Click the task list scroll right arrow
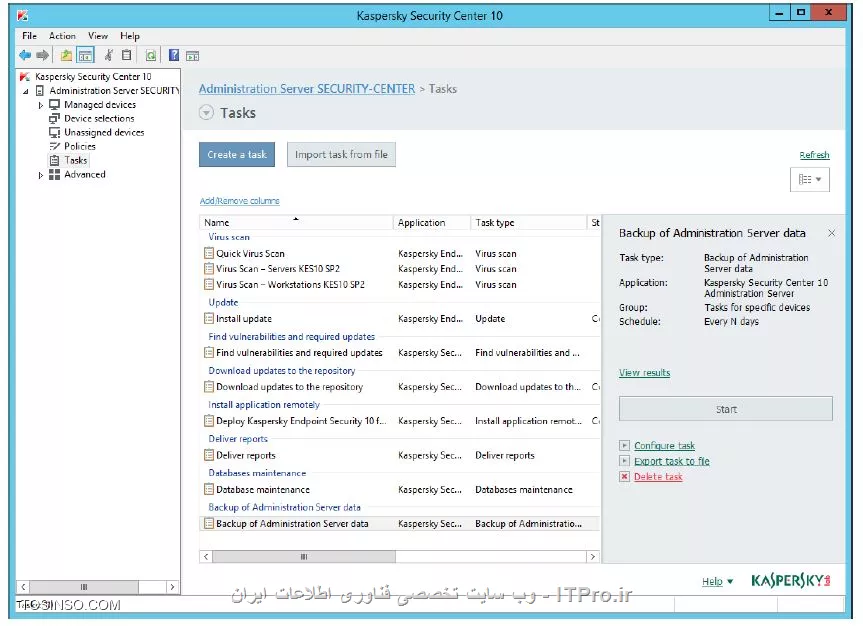 (593, 557)
